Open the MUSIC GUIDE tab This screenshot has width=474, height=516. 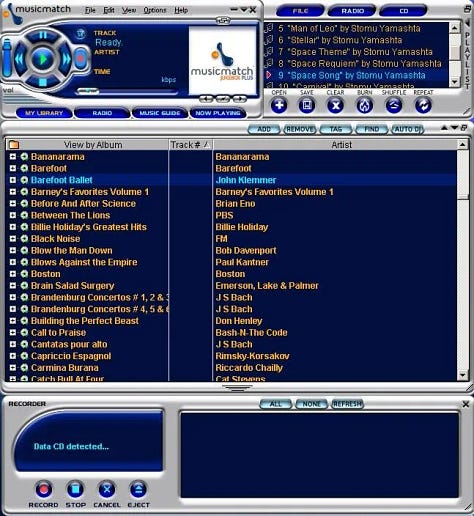(x=160, y=113)
